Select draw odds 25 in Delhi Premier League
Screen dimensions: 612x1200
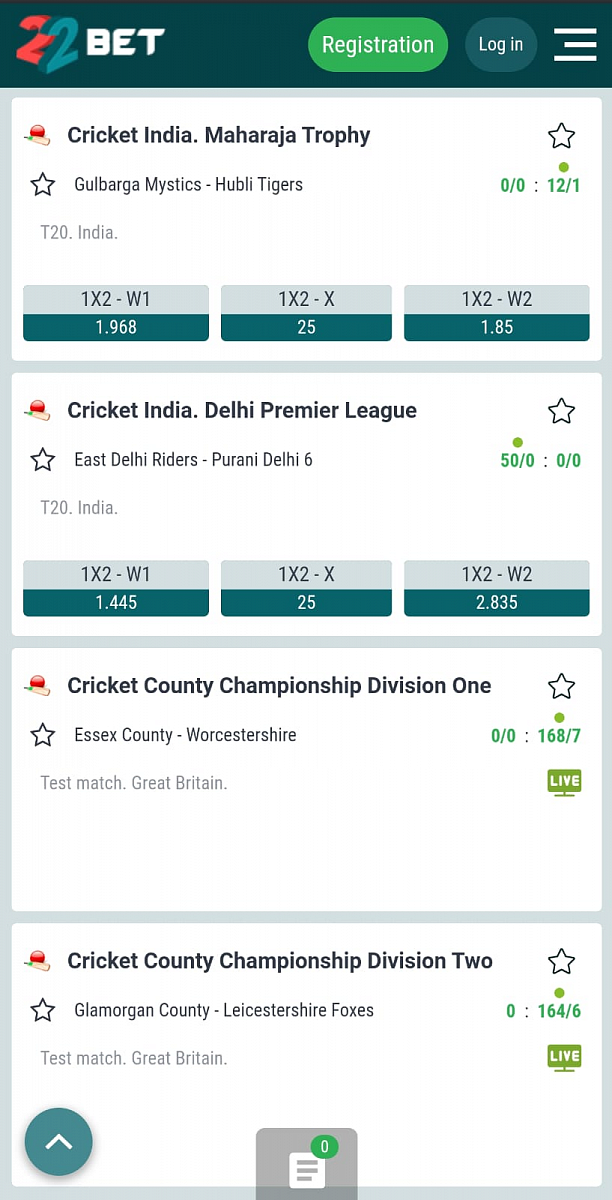tap(306, 602)
